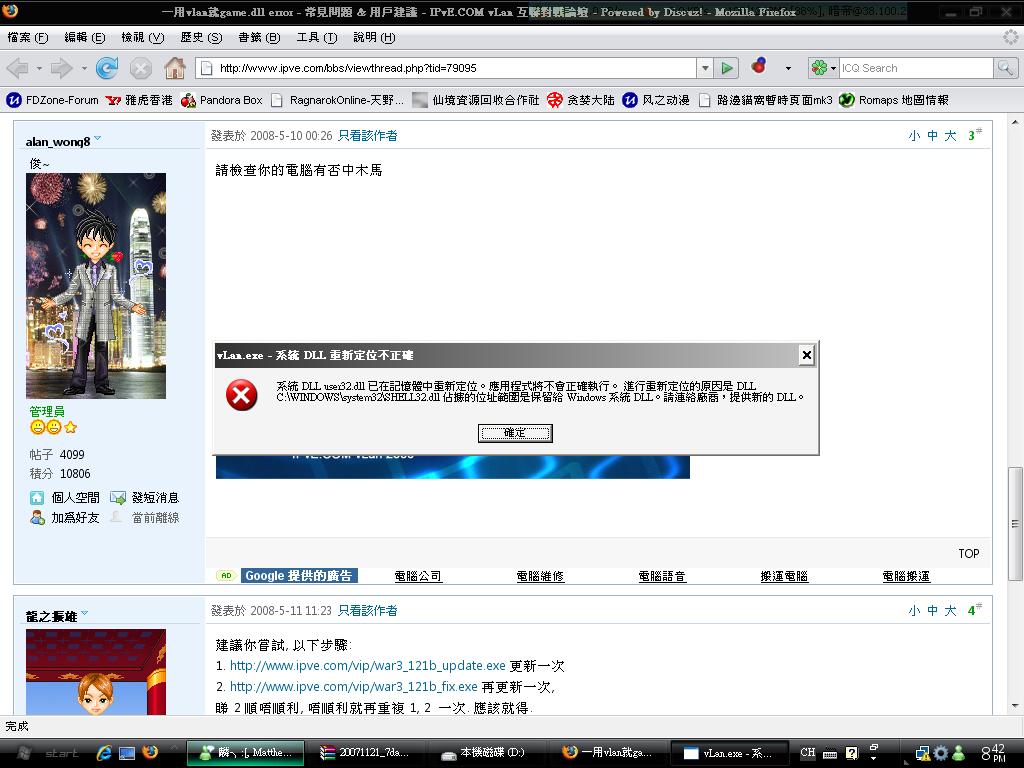Open the 電腦語音 ad link

[x=662, y=576]
